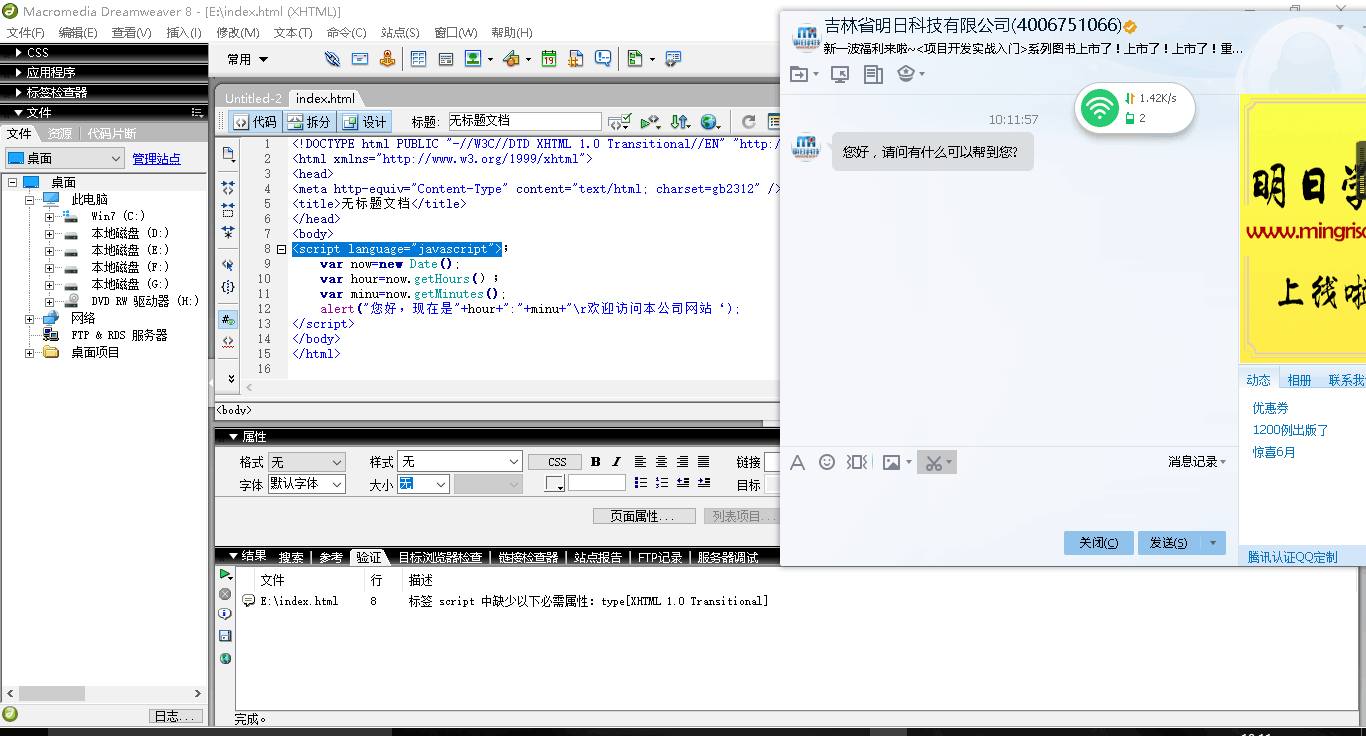Insert a Named Anchor icon
The image size is (1366, 736).
[x=388, y=59]
